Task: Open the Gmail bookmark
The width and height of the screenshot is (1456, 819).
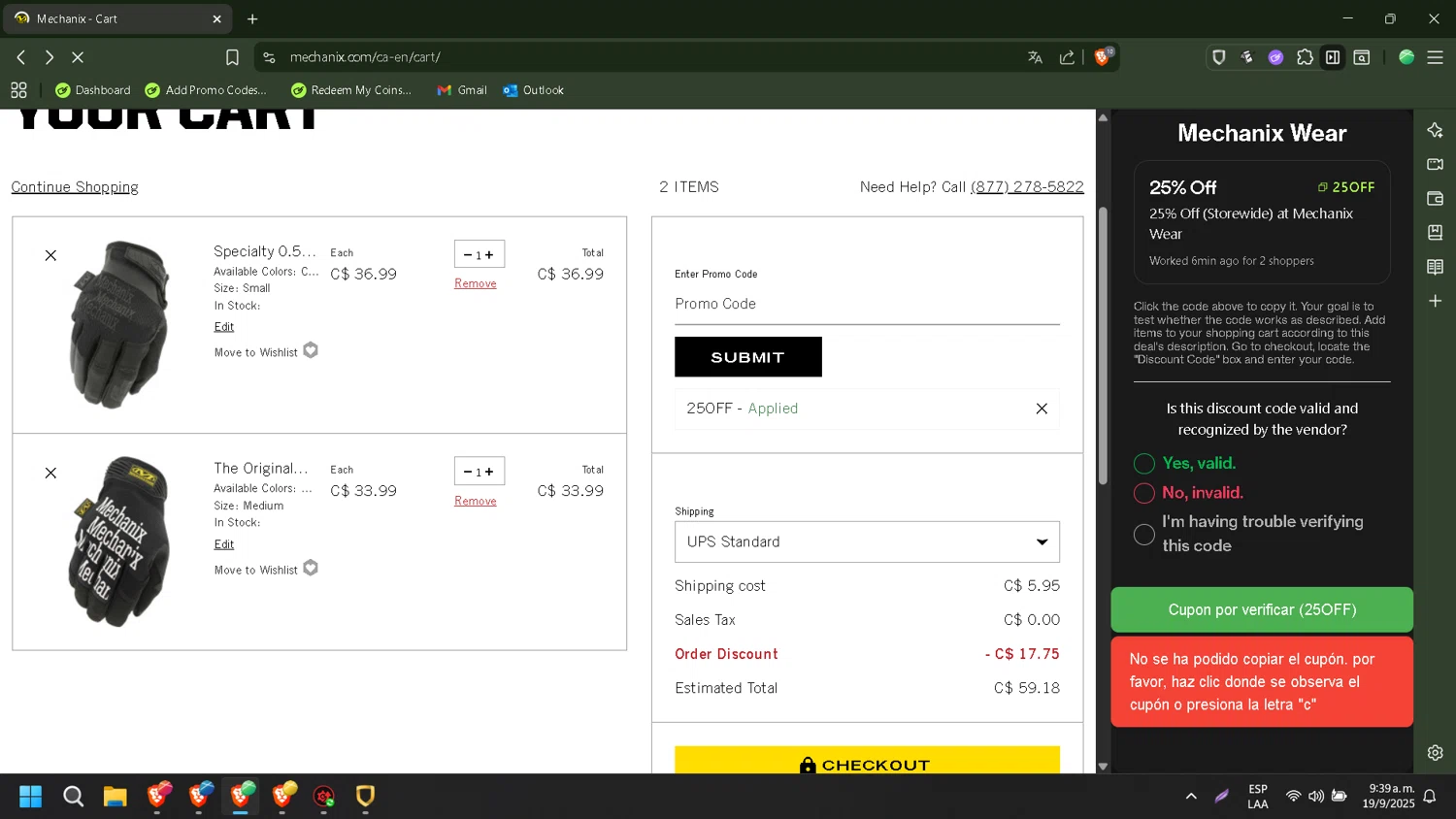Action: [462, 90]
